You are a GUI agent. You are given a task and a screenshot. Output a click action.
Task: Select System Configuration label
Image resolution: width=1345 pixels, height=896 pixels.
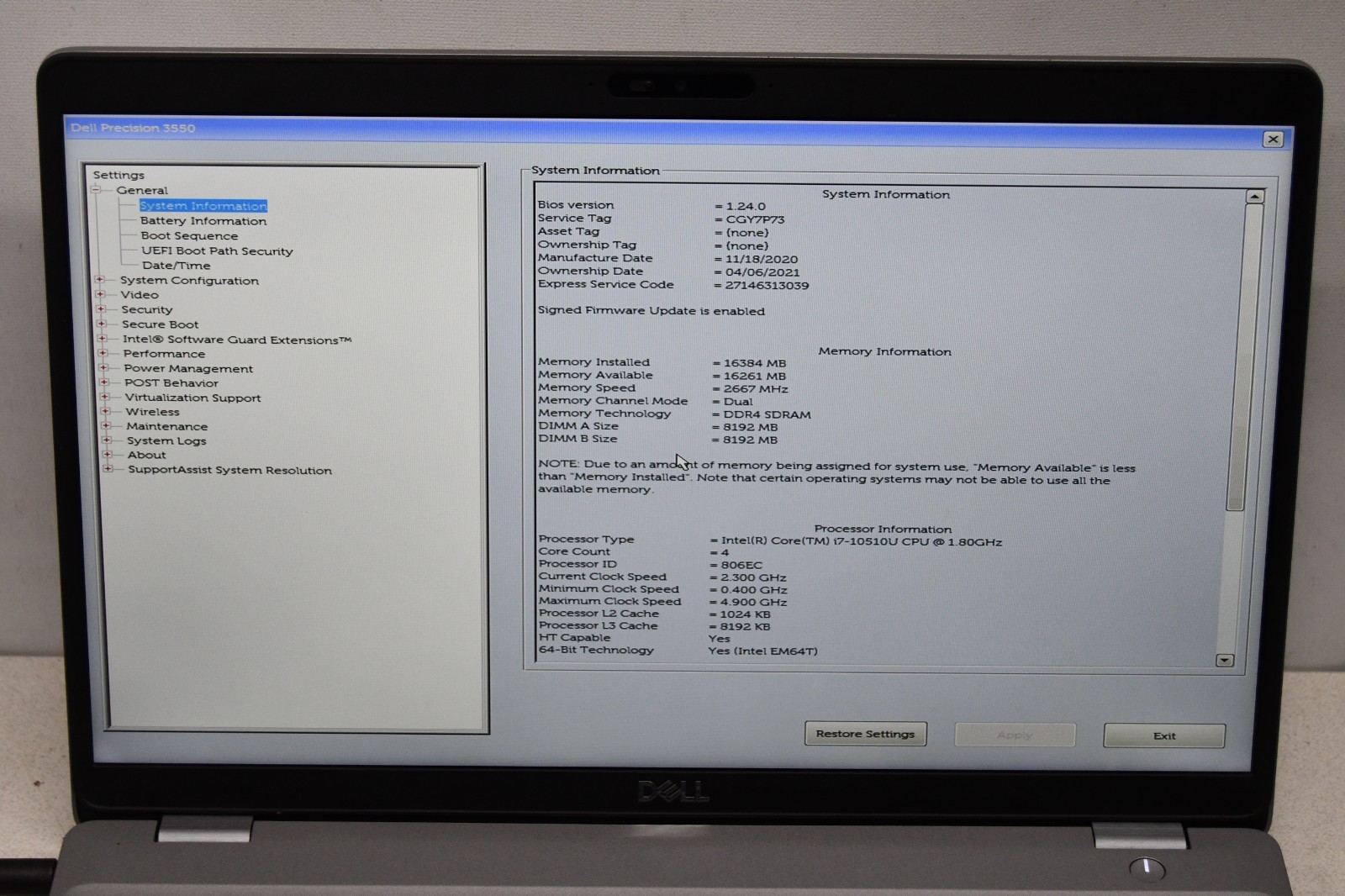(189, 281)
